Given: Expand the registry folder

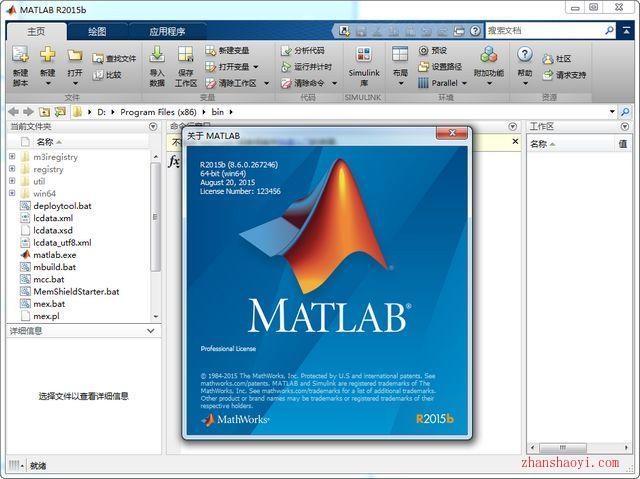Looking at the screenshot, I should pos(12,169).
